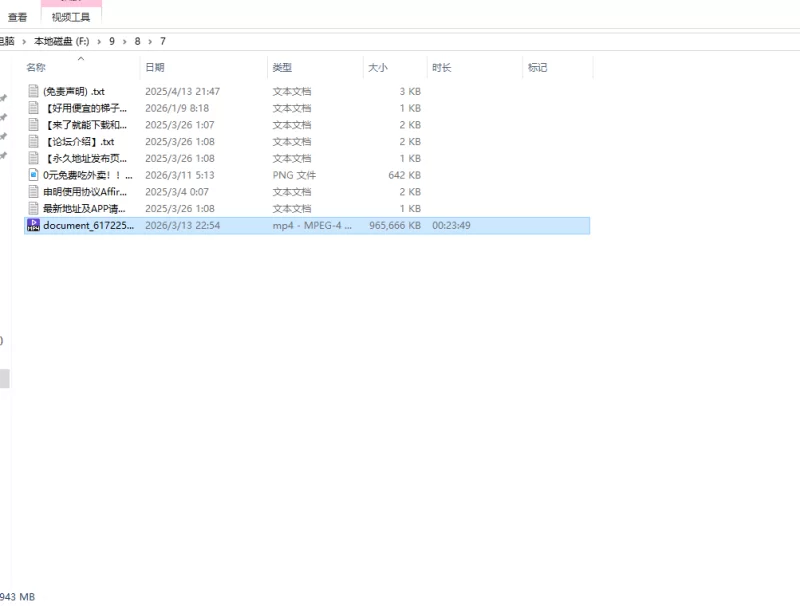Select the document_617225 mp4 video icon
This screenshot has width=800, height=606.
(33, 226)
